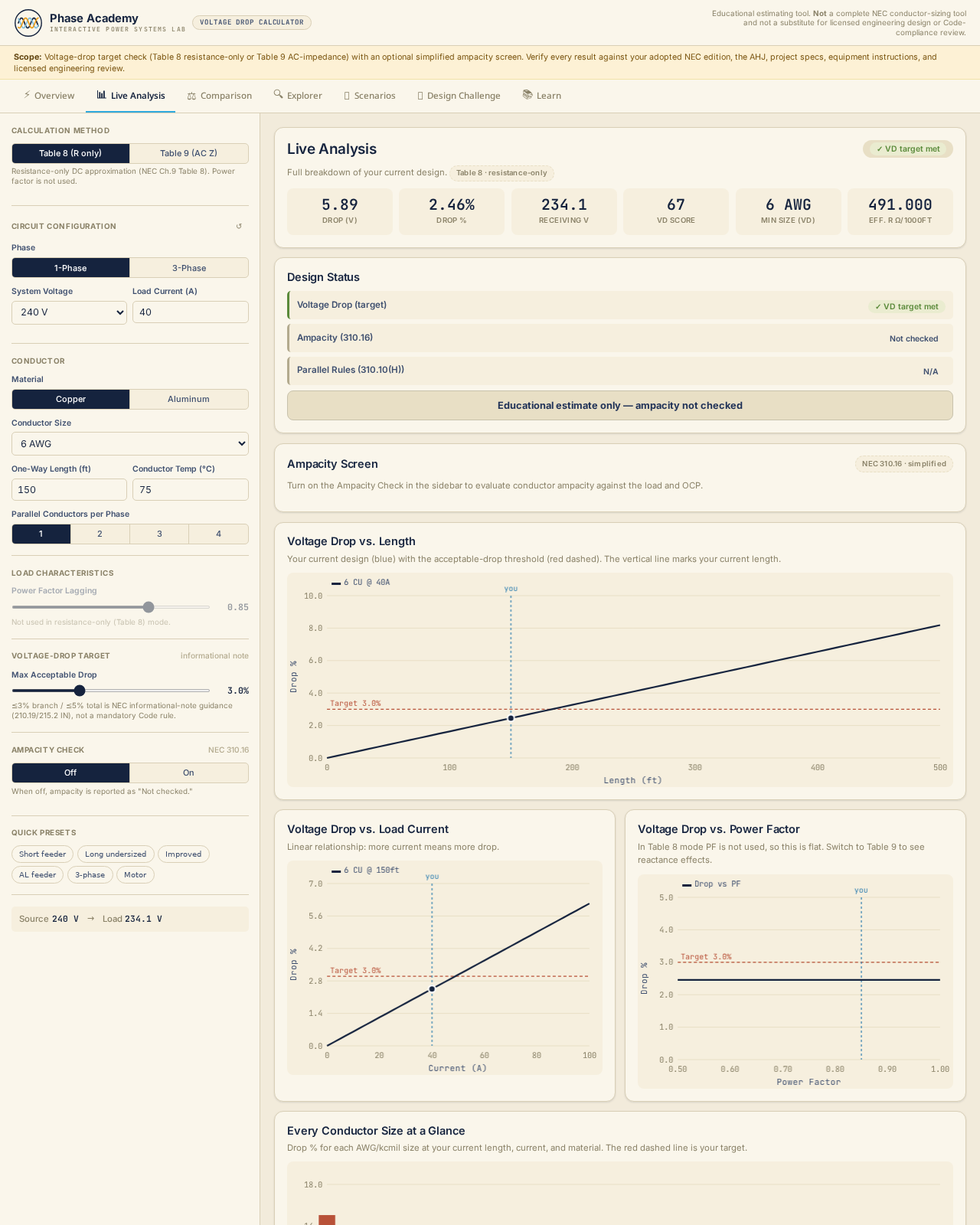This screenshot has width=980, height=1225.
Task: Click the current-design point on Voltage Drop vs. Length chart
Action: coord(511,718)
